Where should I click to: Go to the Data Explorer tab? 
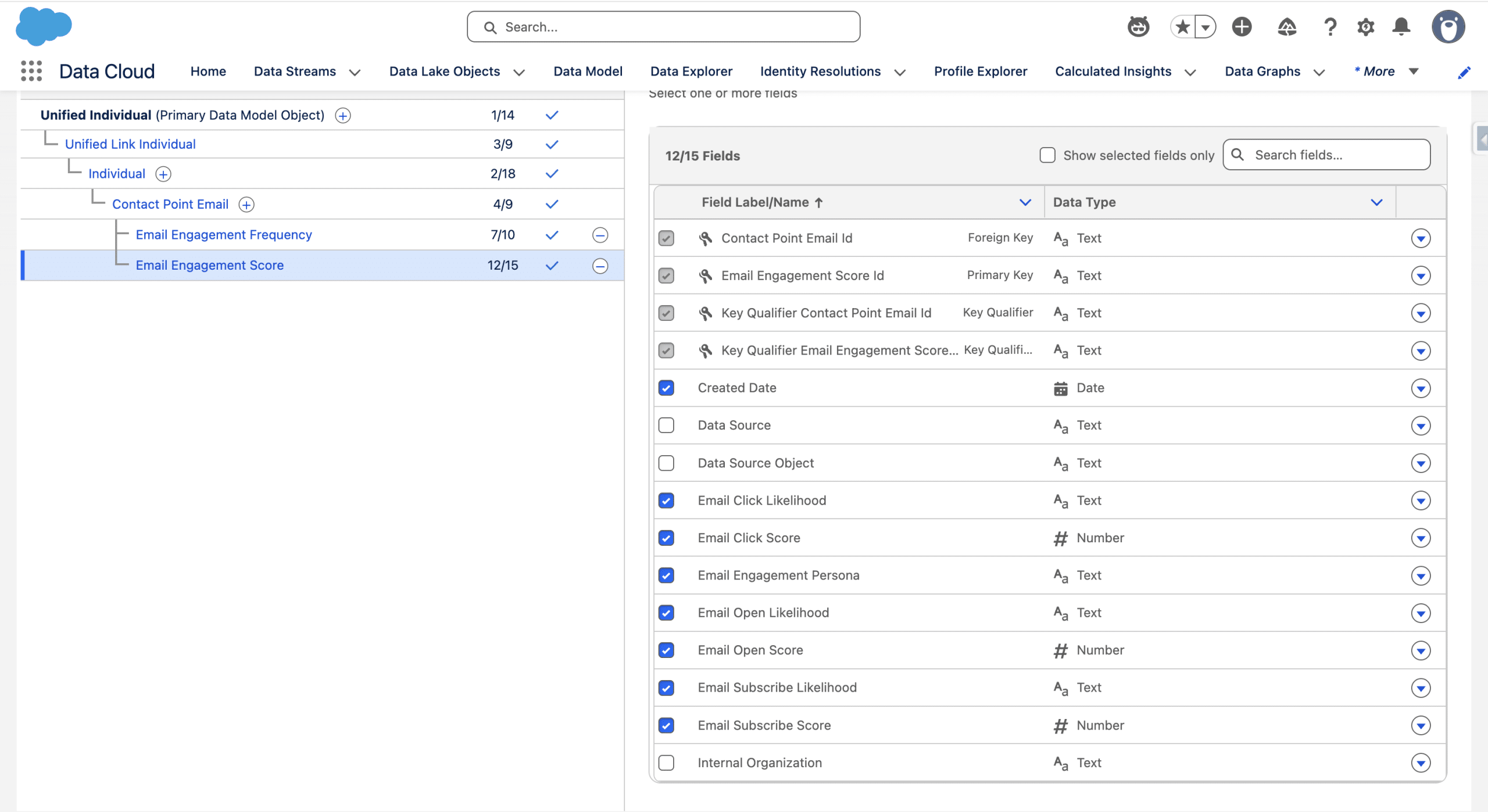(x=691, y=71)
